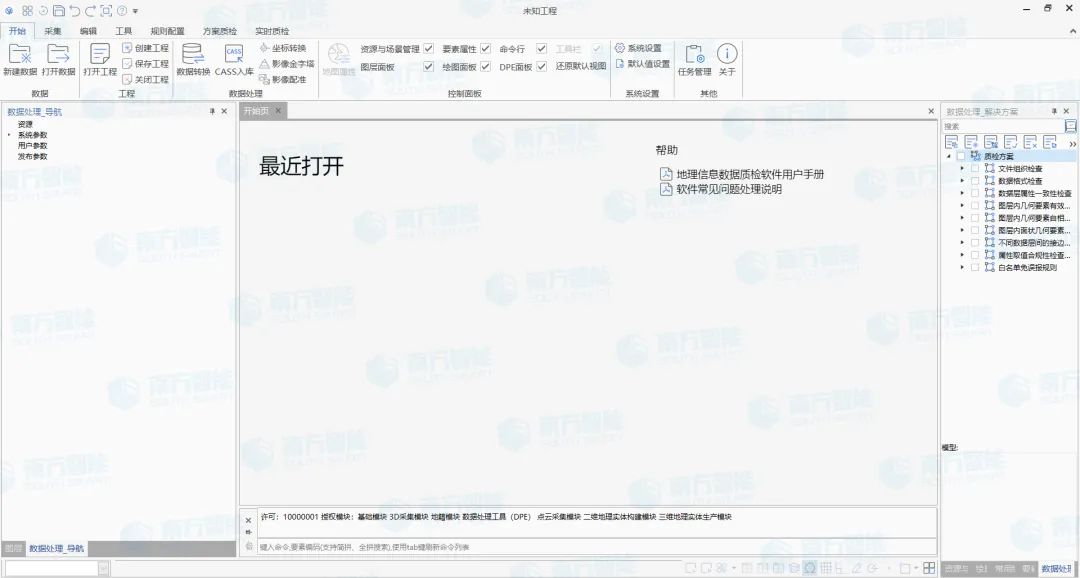1080x578 pixels.
Task: Expand the 数据格式检查 node
Action: [962, 181]
